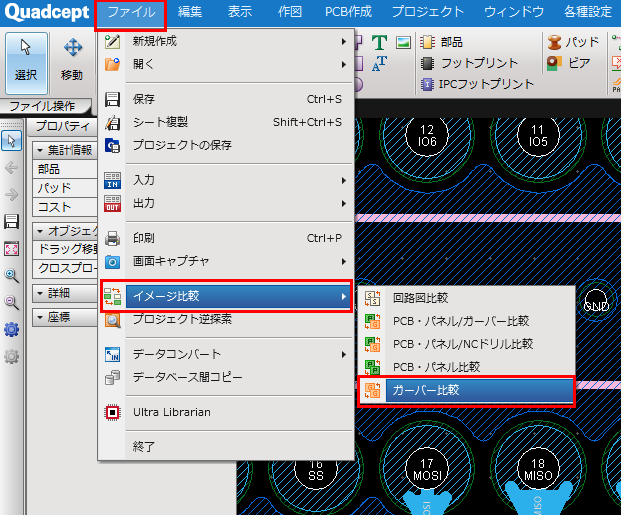Image resolution: width=621 pixels, height=515 pixels.
Task: Select the コスト row in summary
Action: (x=65, y=207)
